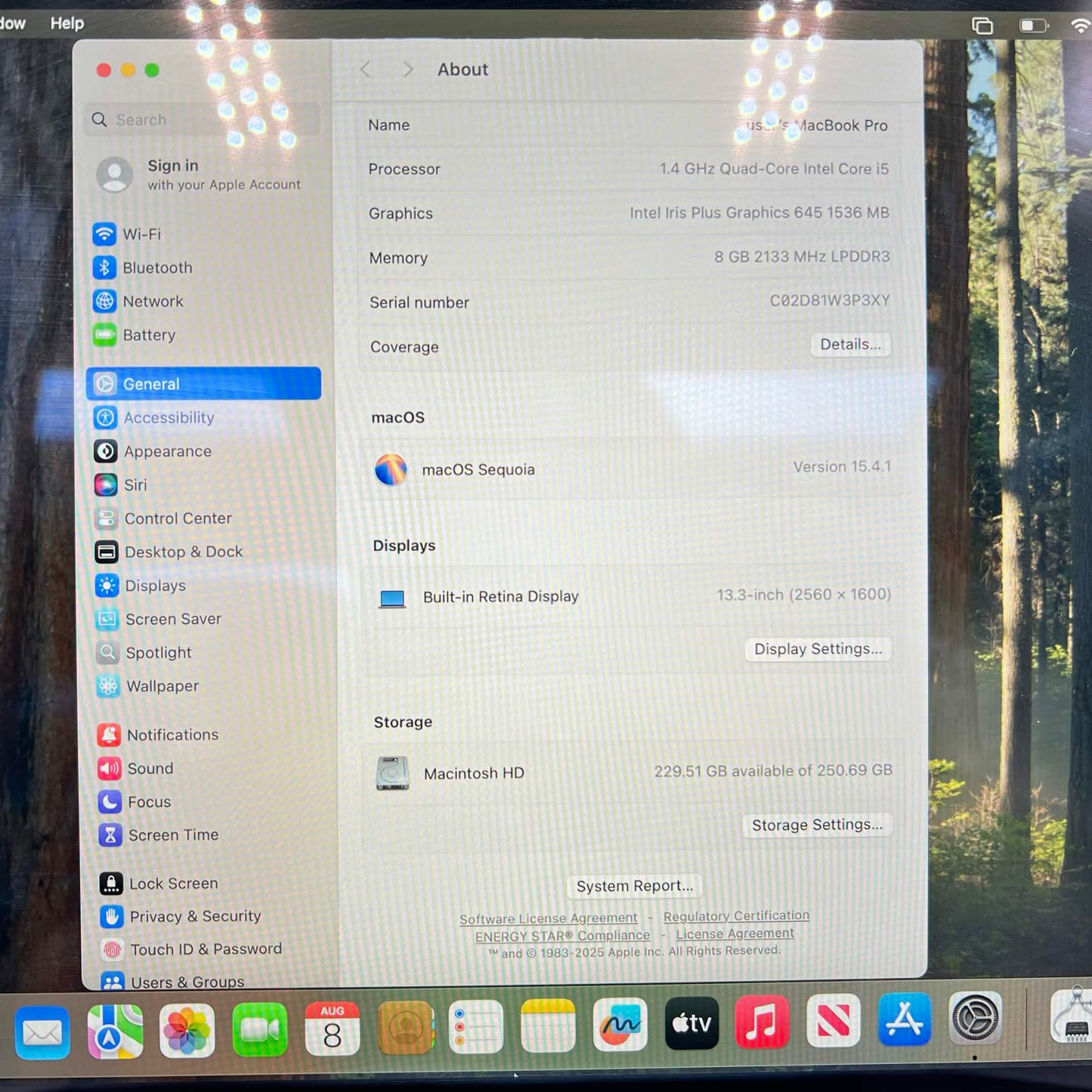Open Contacts from the Dock
Image resolution: width=1092 pixels, height=1092 pixels.
coord(405,1028)
